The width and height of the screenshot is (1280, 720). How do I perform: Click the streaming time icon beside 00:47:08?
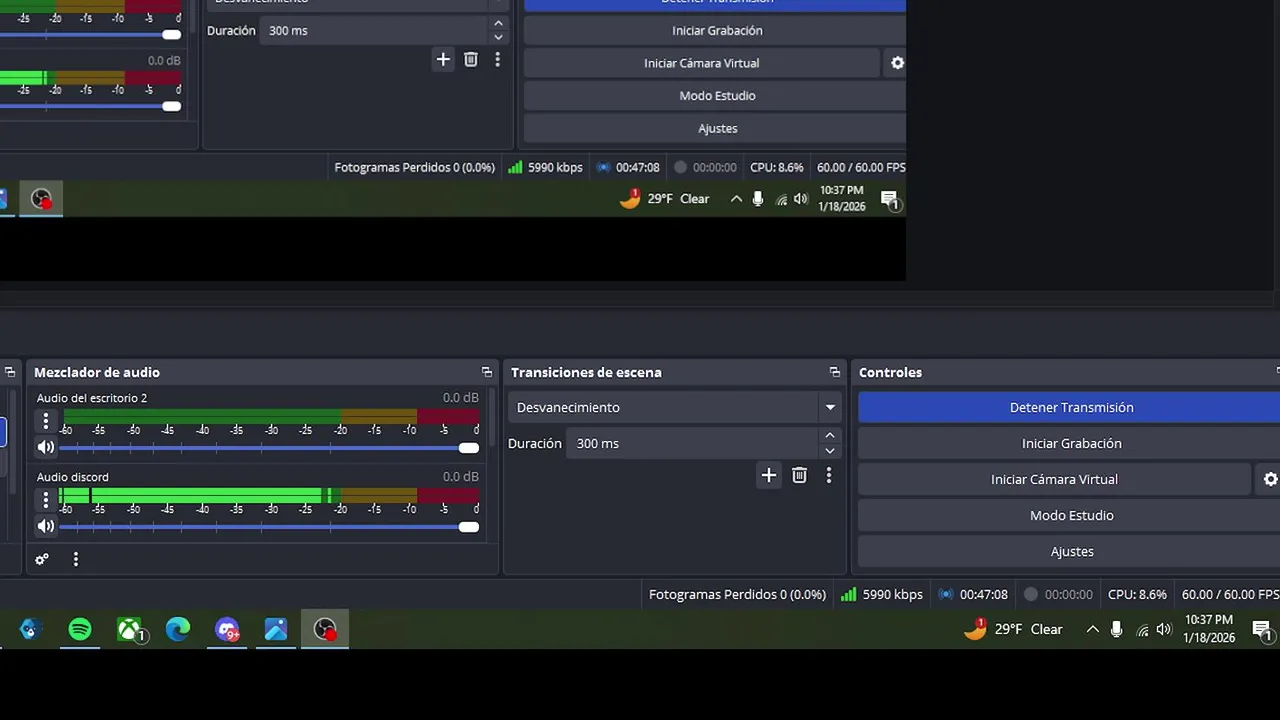945,594
